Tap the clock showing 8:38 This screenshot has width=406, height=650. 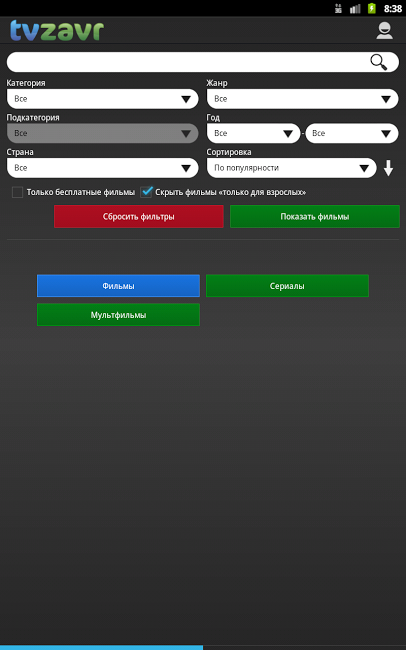[392, 8]
